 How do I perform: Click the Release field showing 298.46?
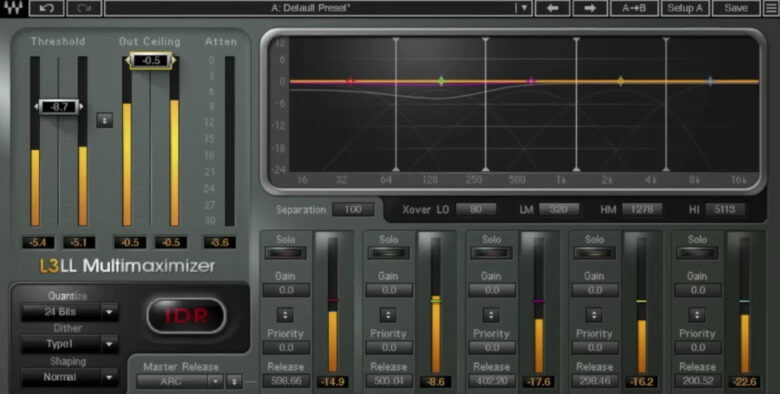click(594, 381)
